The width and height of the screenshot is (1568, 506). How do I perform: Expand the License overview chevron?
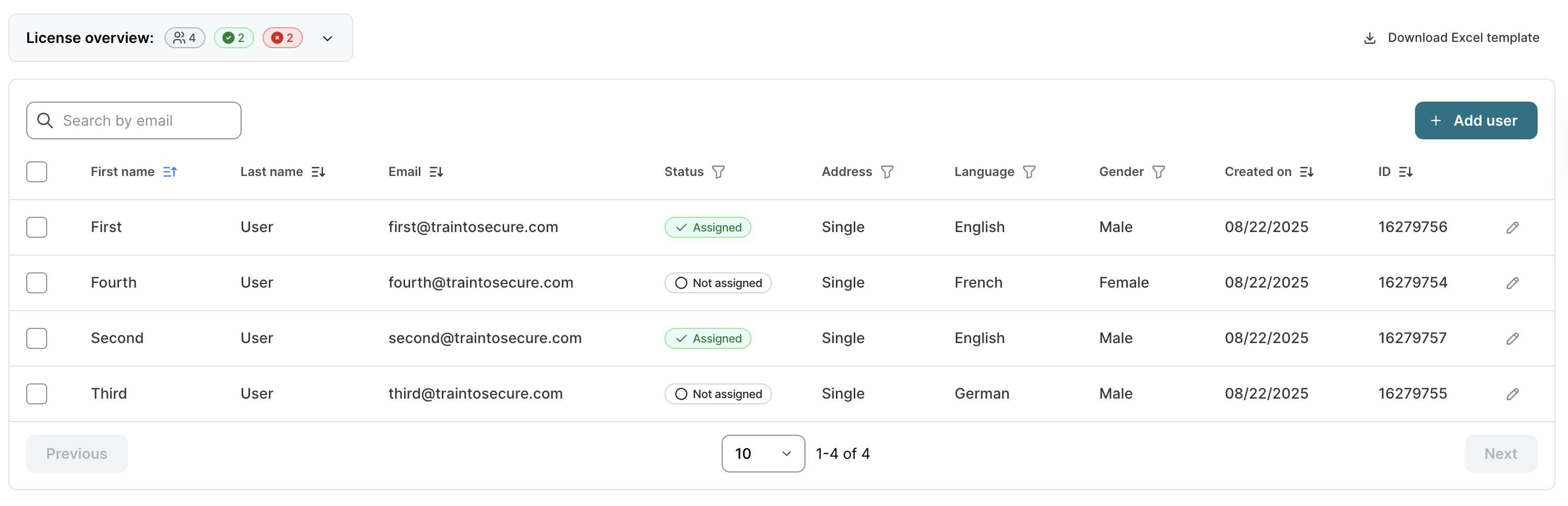click(x=328, y=38)
